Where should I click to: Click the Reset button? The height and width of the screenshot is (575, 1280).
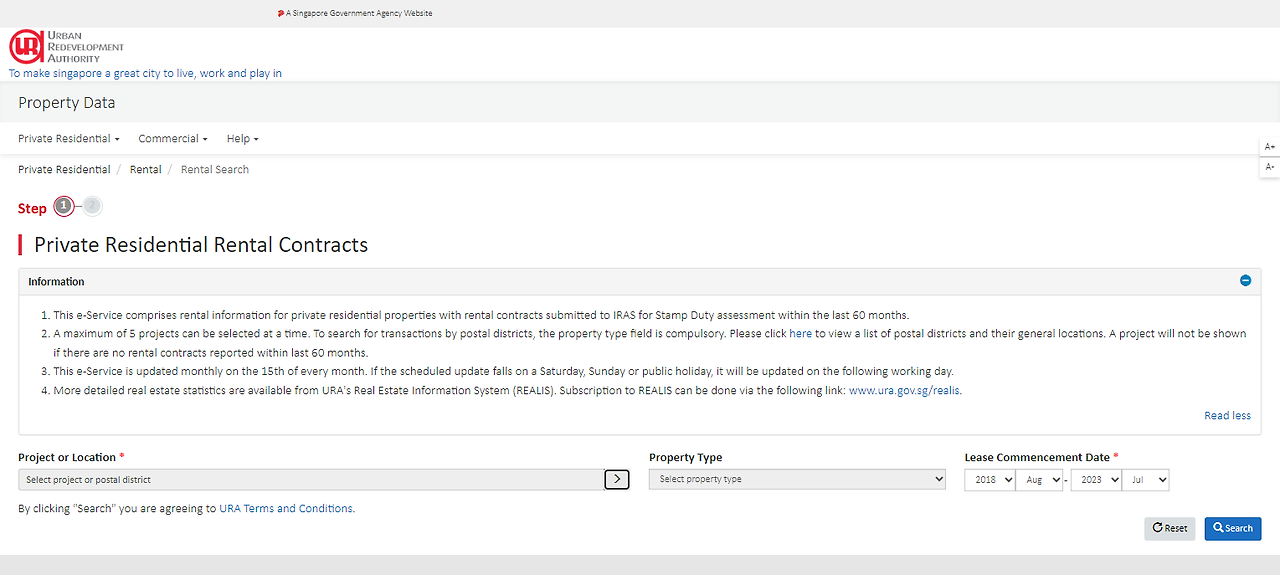coord(1169,528)
